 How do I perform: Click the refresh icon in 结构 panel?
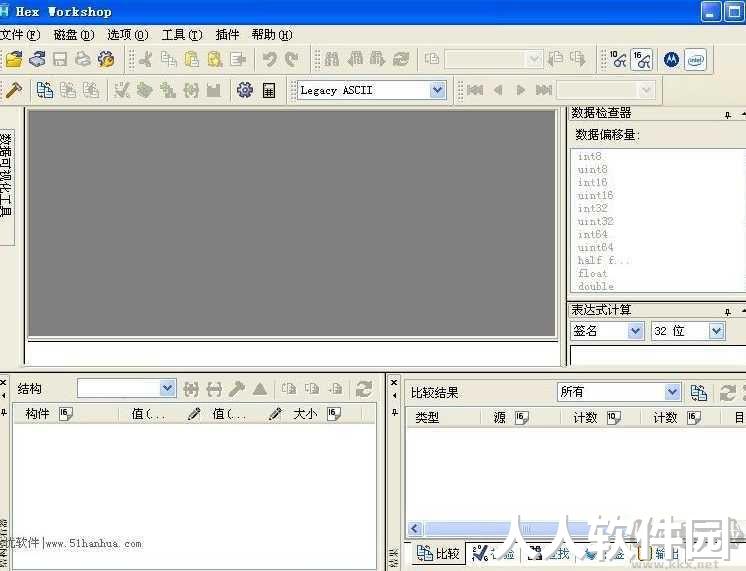click(364, 389)
